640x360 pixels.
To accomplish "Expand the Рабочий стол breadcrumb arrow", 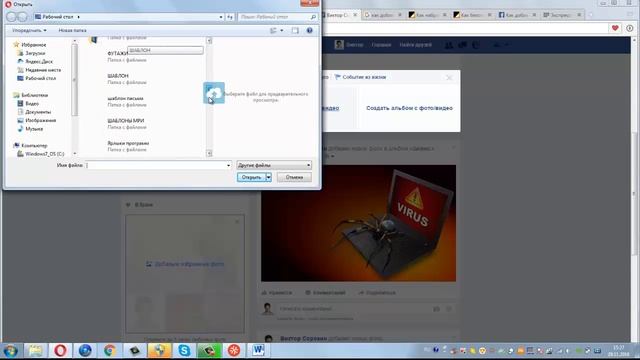I will click(78, 17).
